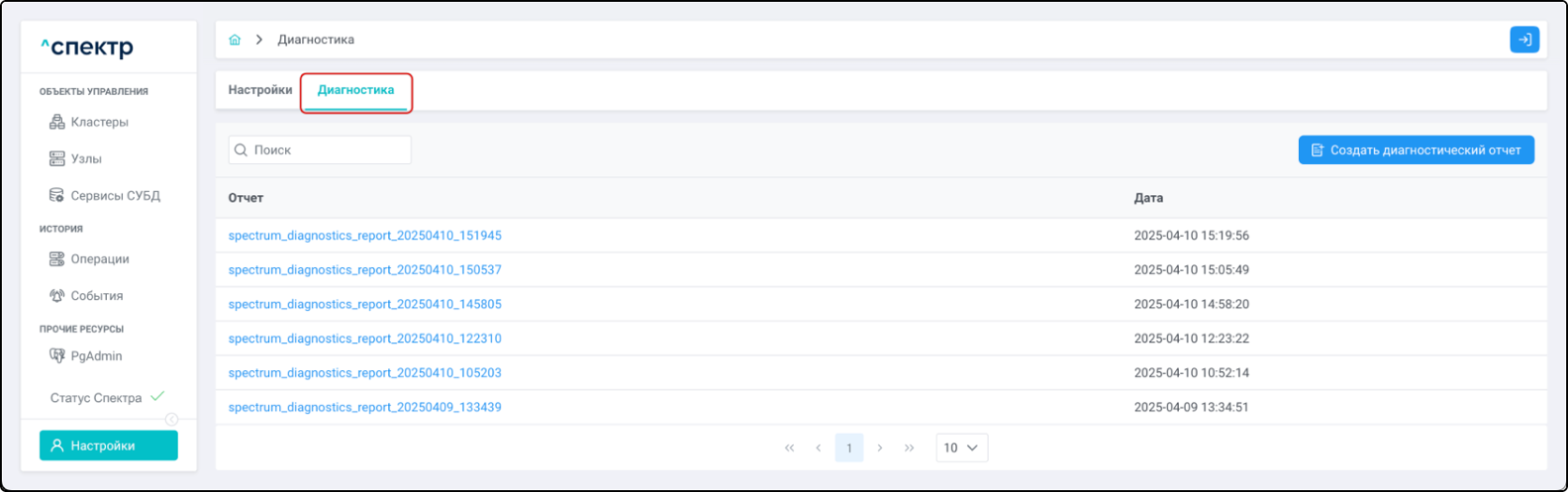Open report spectrum_diagnostics_report_20250410_151945

(364, 236)
